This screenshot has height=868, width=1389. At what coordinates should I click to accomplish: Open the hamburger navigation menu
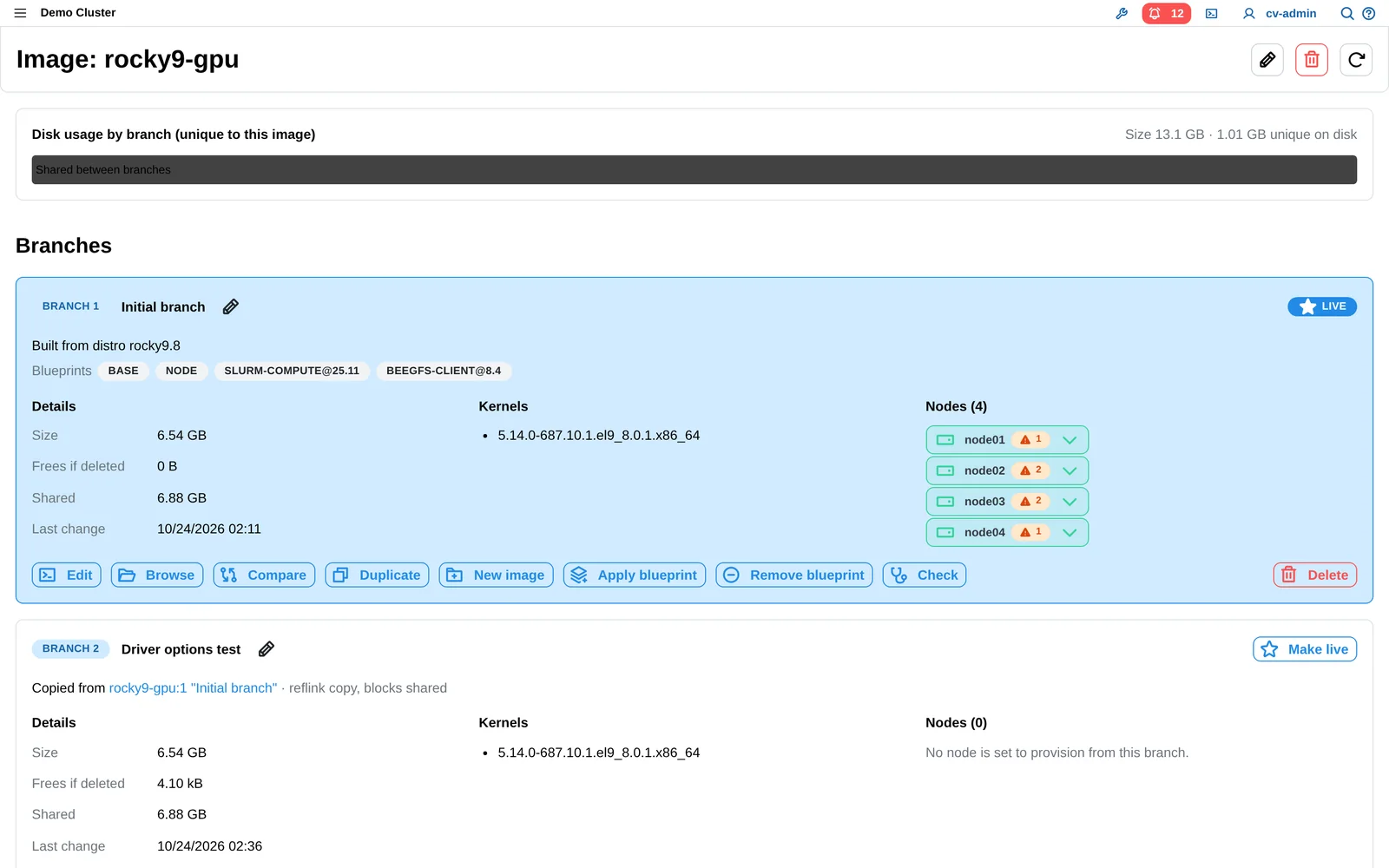pyautogui.click(x=20, y=13)
